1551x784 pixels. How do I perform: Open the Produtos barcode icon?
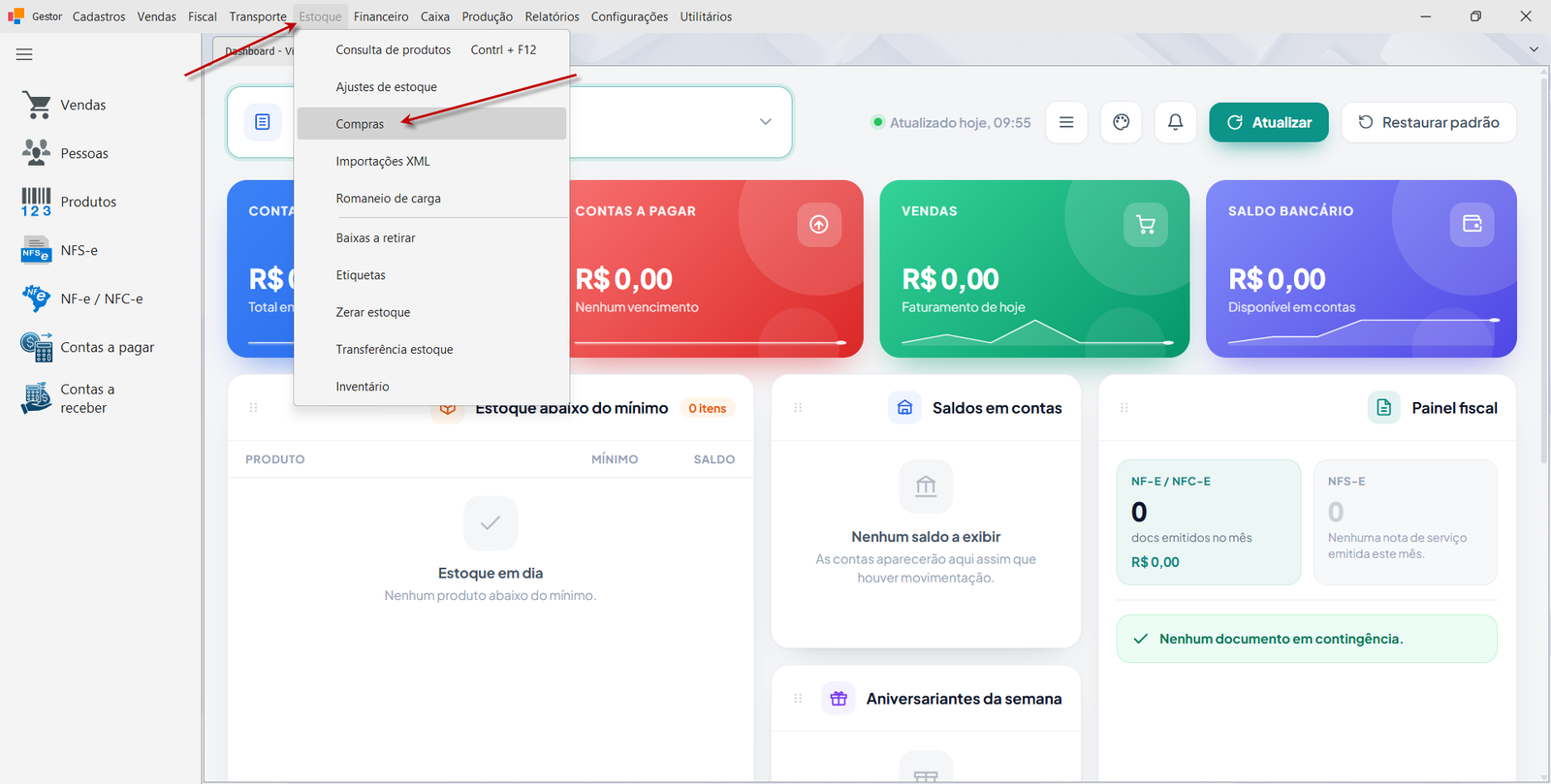[37, 202]
